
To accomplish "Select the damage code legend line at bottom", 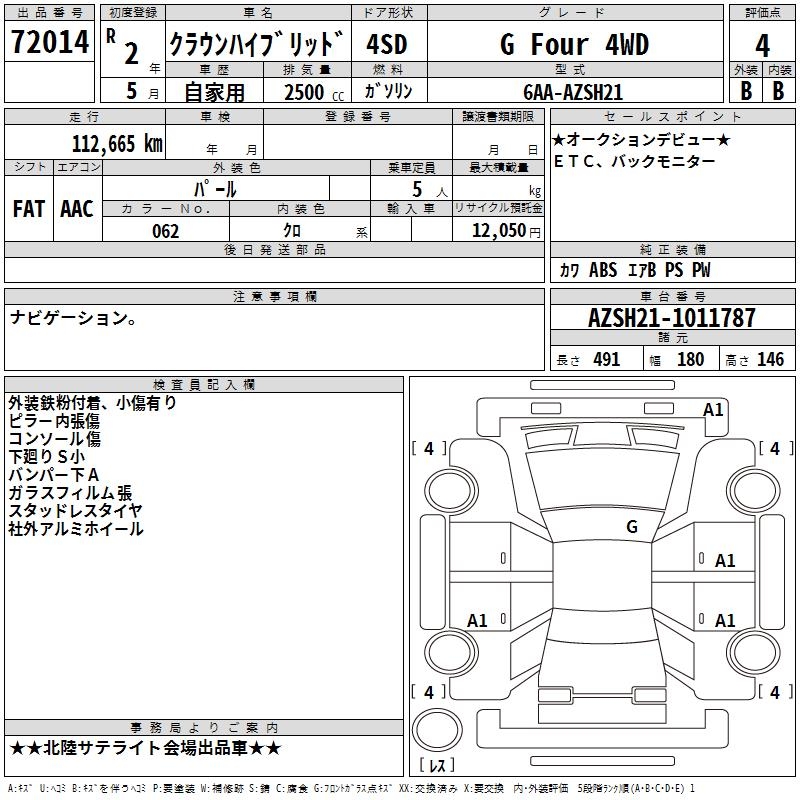I will [352, 788].
